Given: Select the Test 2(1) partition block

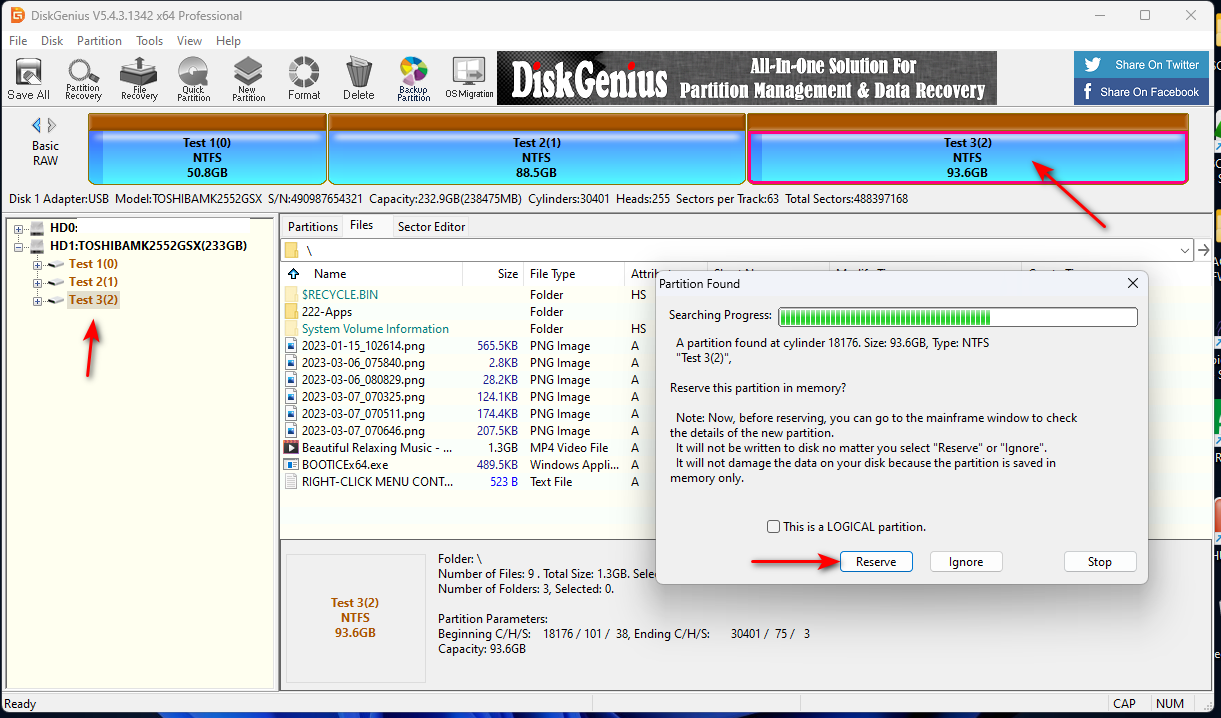Looking at the screenshot, I should pyautogui.click(x=537, y=149).
